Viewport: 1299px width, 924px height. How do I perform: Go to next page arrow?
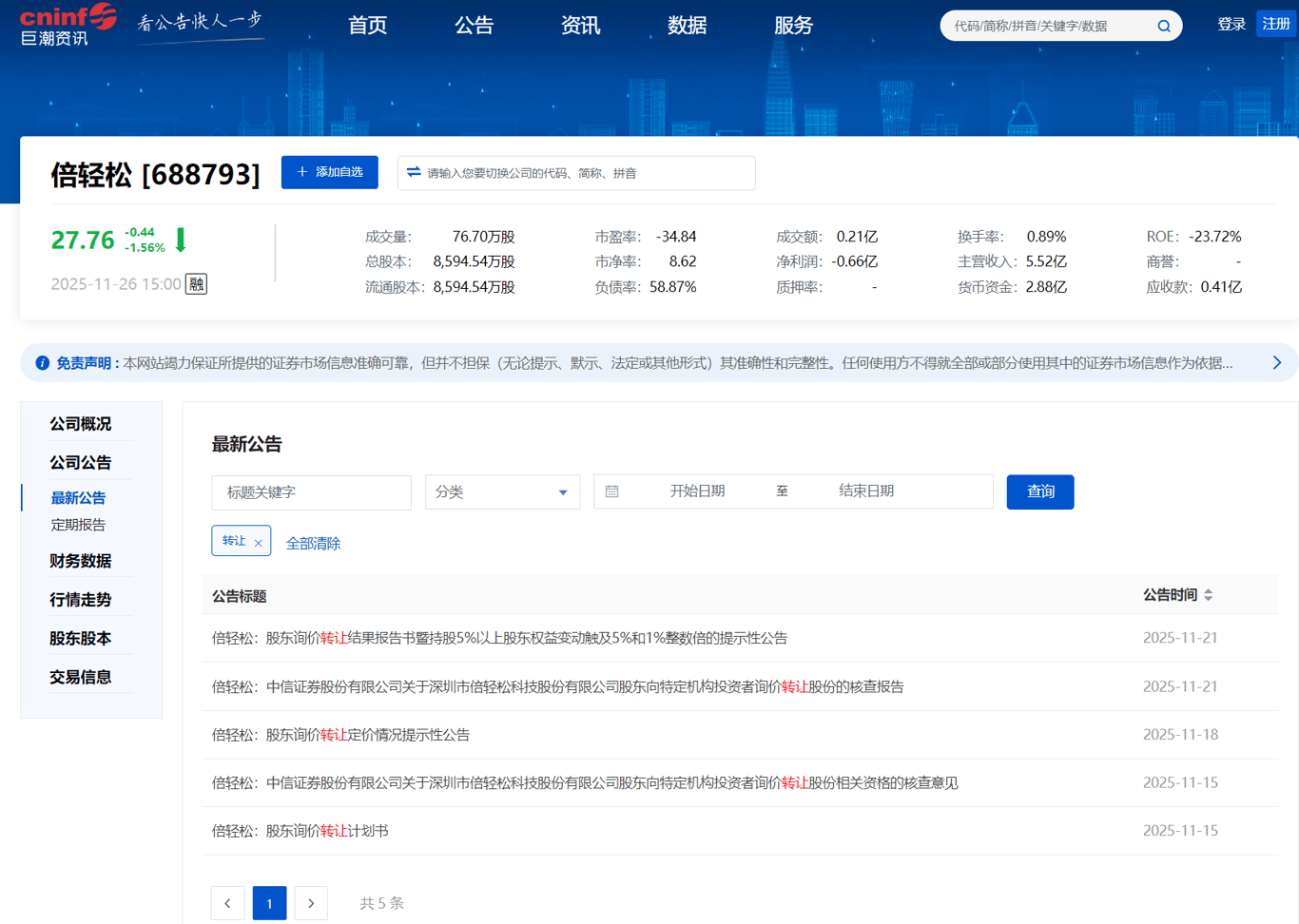[x=311, y=903]
